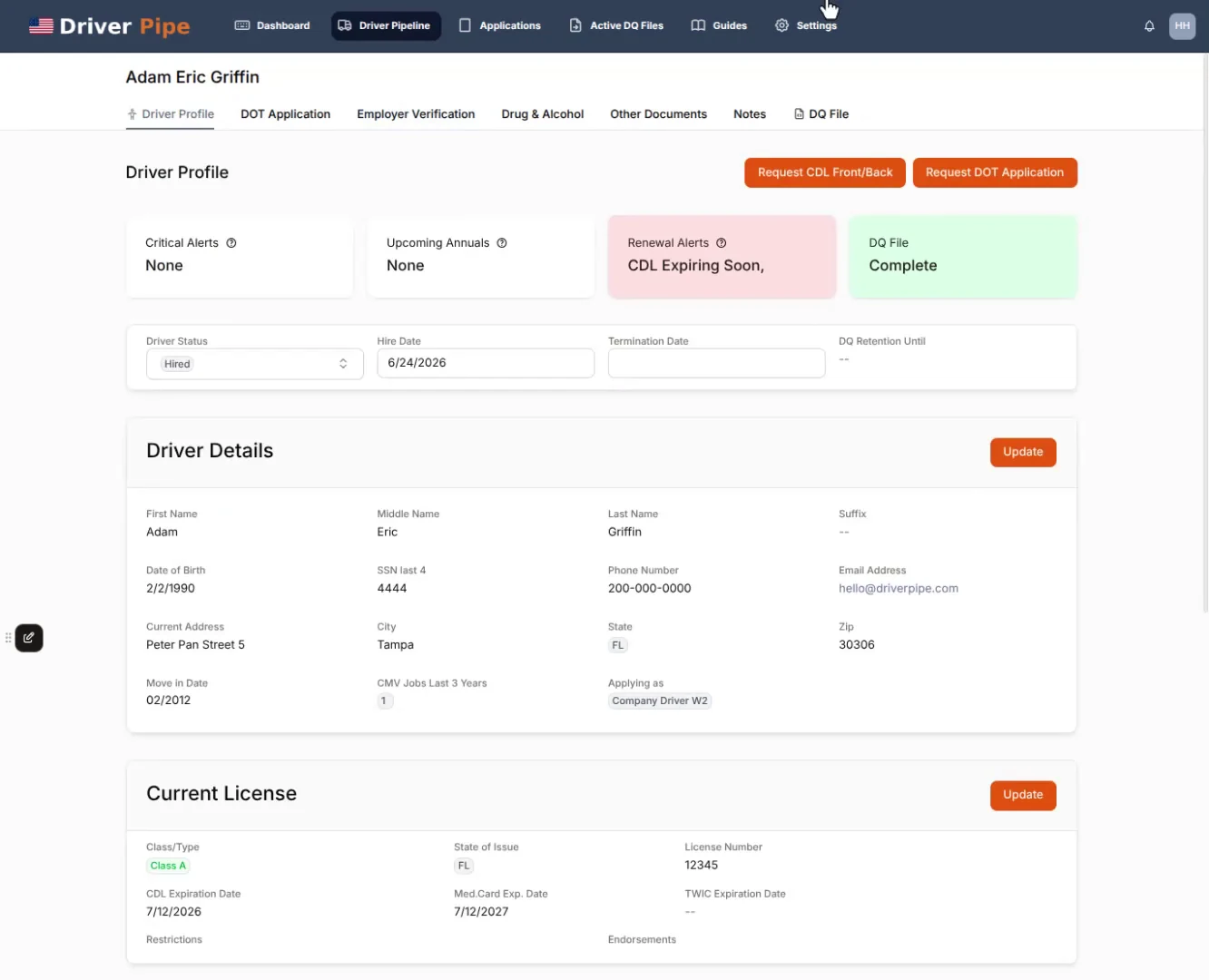Click the hello@driverpipe.com email link
Image resolution: width=1209 pixels, height=980 pixels.
coord(898,589)
